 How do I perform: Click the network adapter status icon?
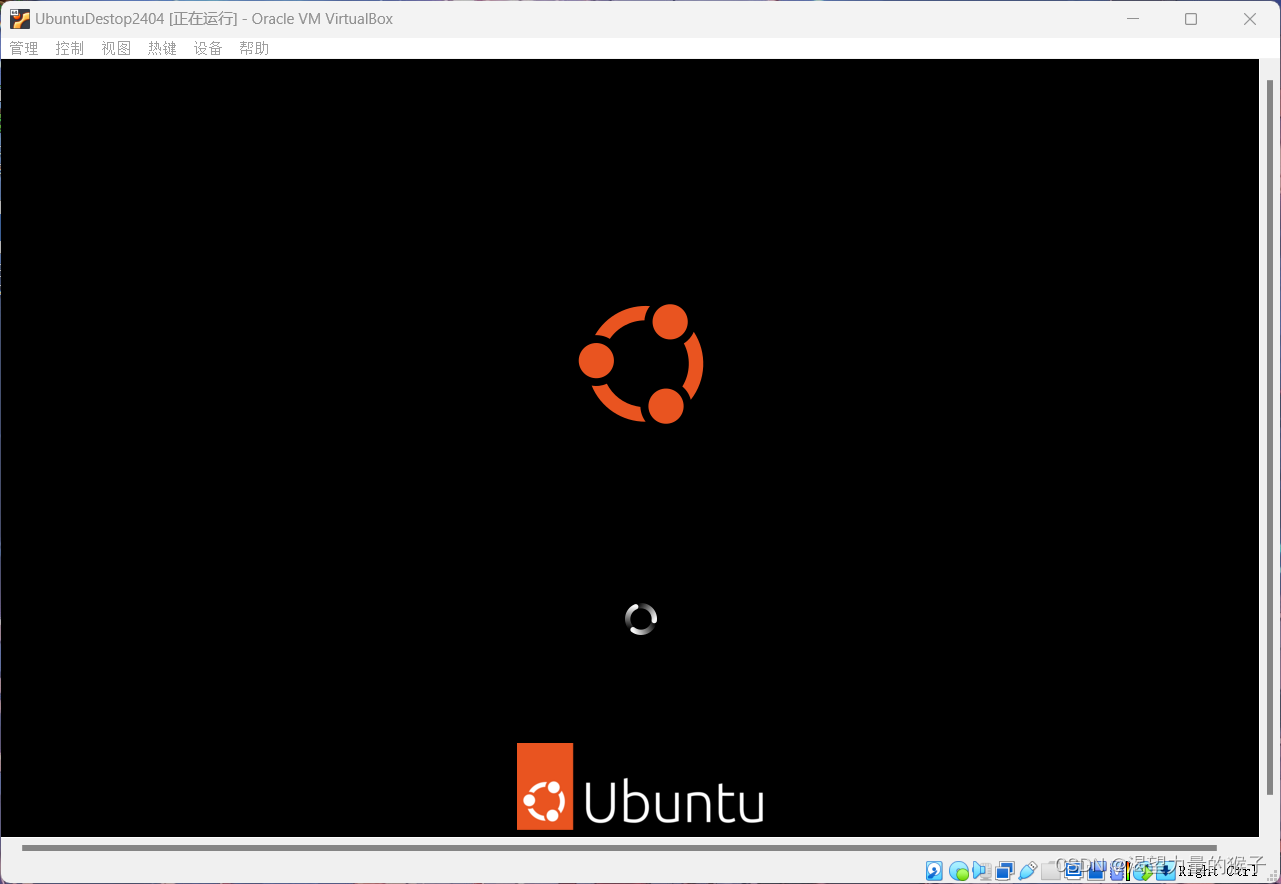tap(1005, 871)
